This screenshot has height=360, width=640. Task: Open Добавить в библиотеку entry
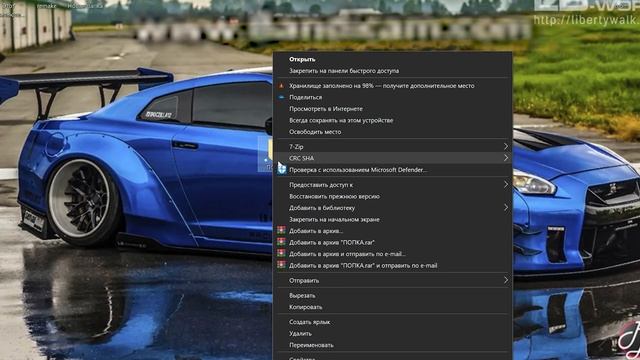coord(392,208)
